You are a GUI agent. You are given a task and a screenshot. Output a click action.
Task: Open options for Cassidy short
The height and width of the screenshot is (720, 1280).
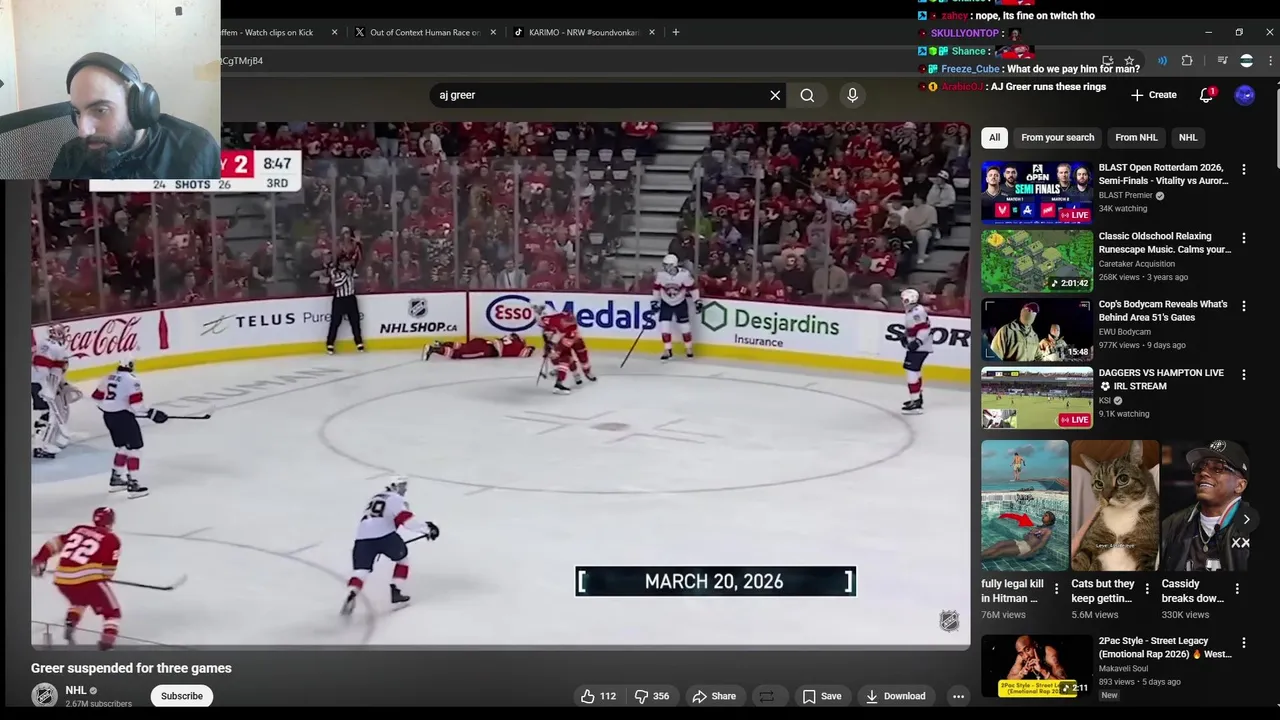coord(1237,589)
